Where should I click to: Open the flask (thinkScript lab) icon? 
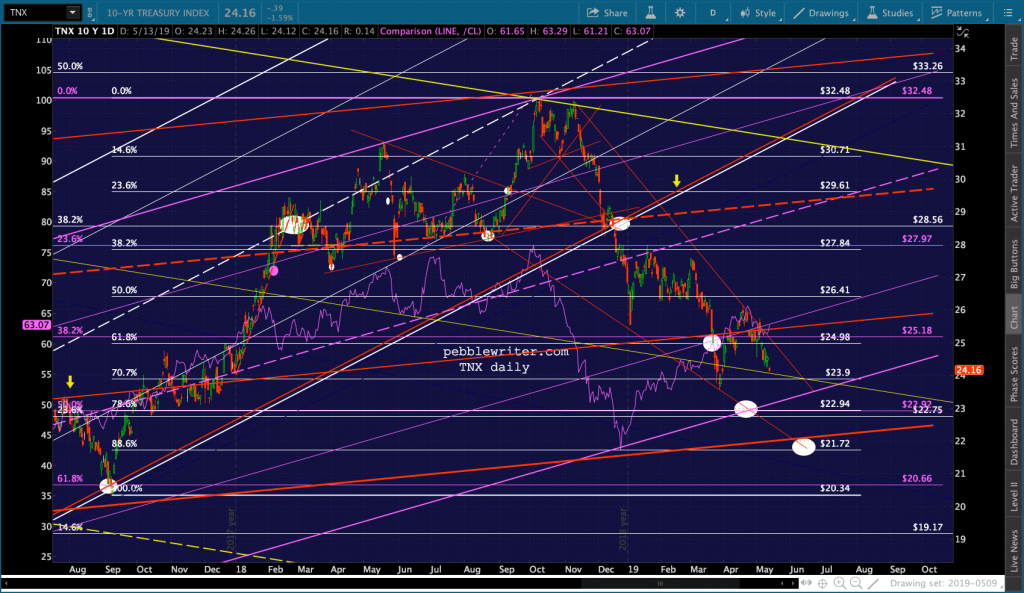pyautogui.click(x=650, y=12)
